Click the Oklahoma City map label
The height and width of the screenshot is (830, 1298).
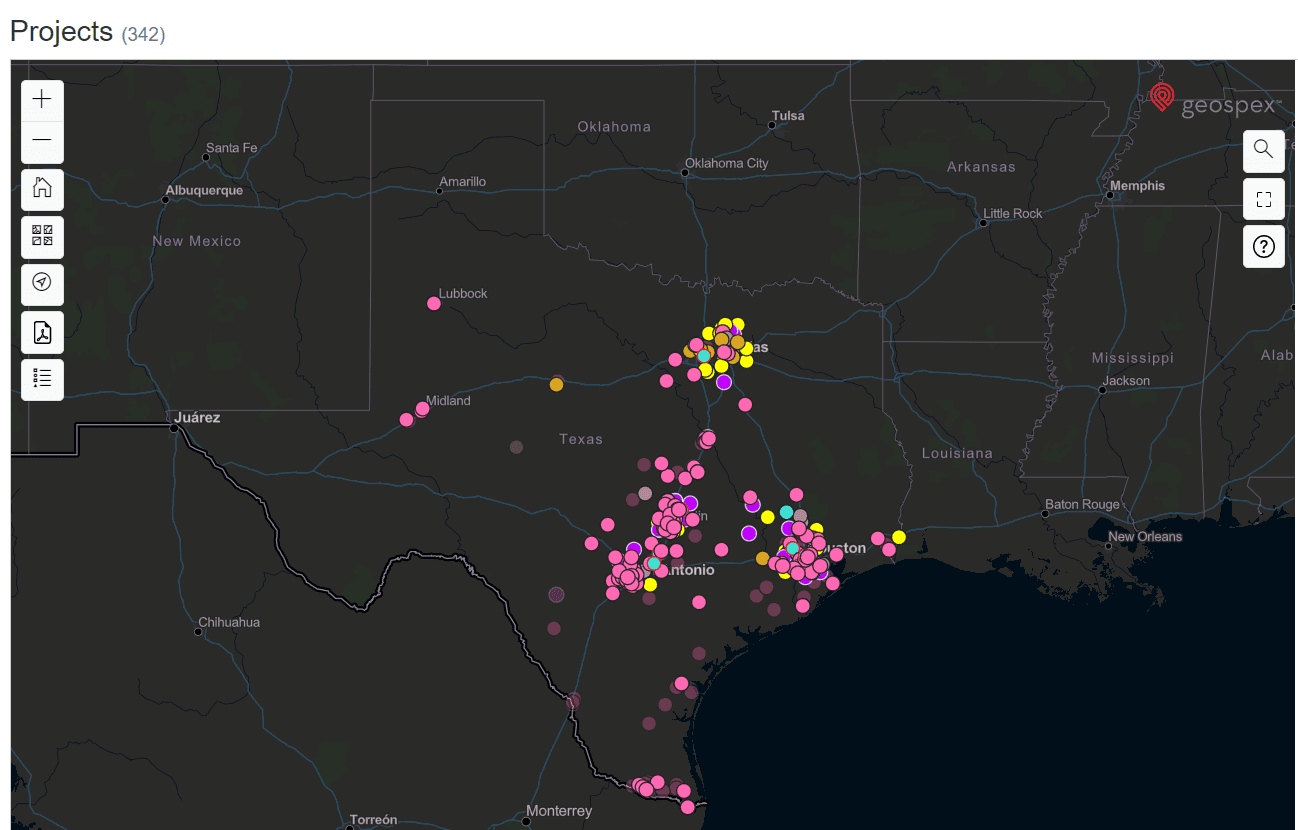point(726,163)
